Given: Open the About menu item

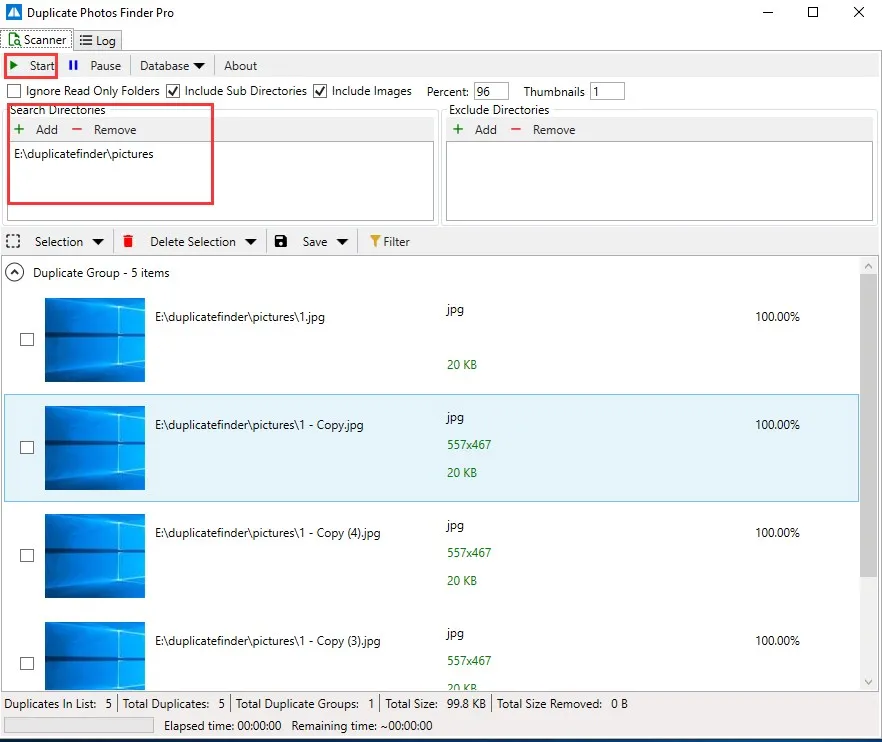Looking at the screenshot, I should click(x=240, y=66).
